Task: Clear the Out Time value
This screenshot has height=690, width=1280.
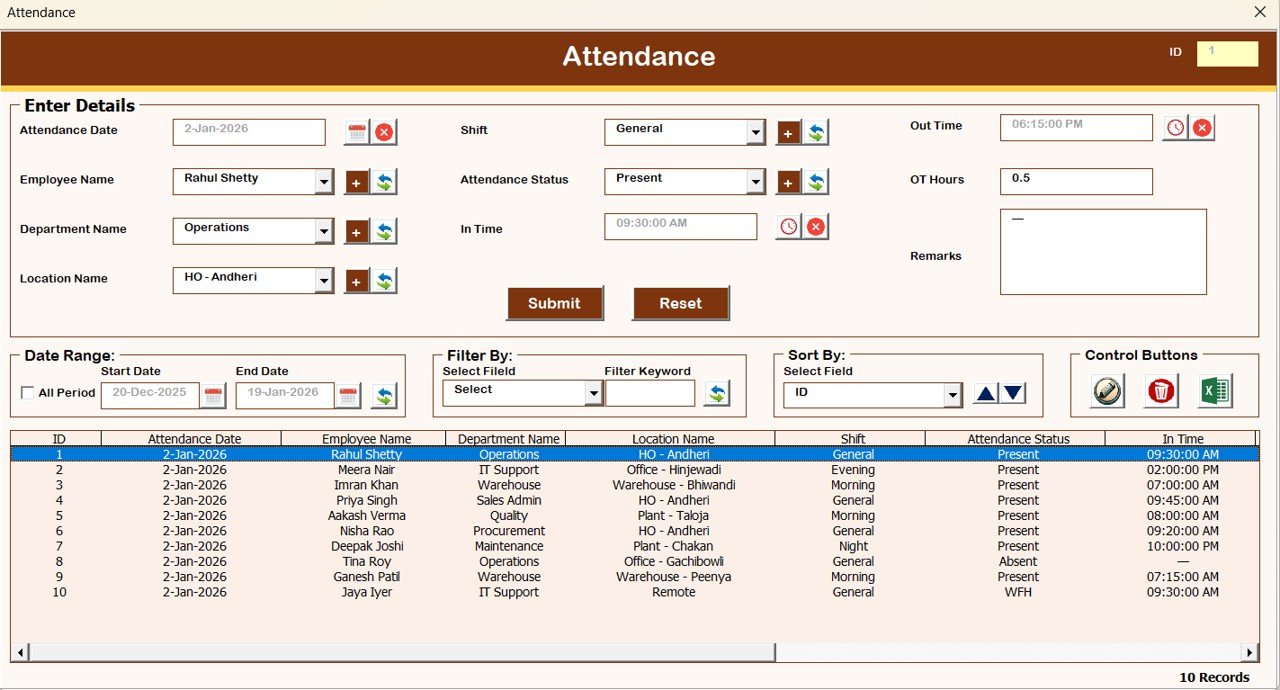Action: click(1202, 127)
